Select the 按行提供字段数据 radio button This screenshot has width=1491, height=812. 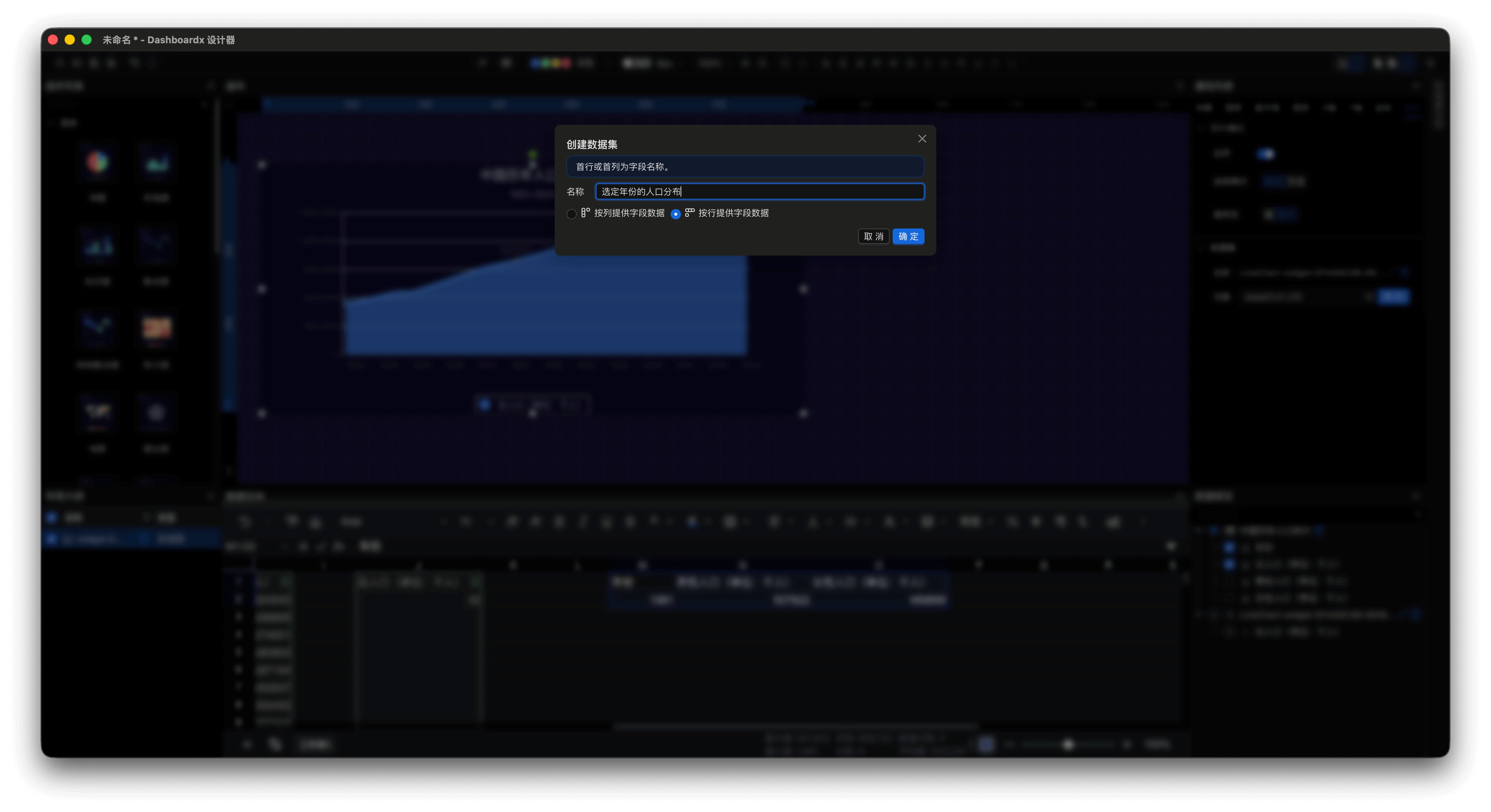pos(675,214)
